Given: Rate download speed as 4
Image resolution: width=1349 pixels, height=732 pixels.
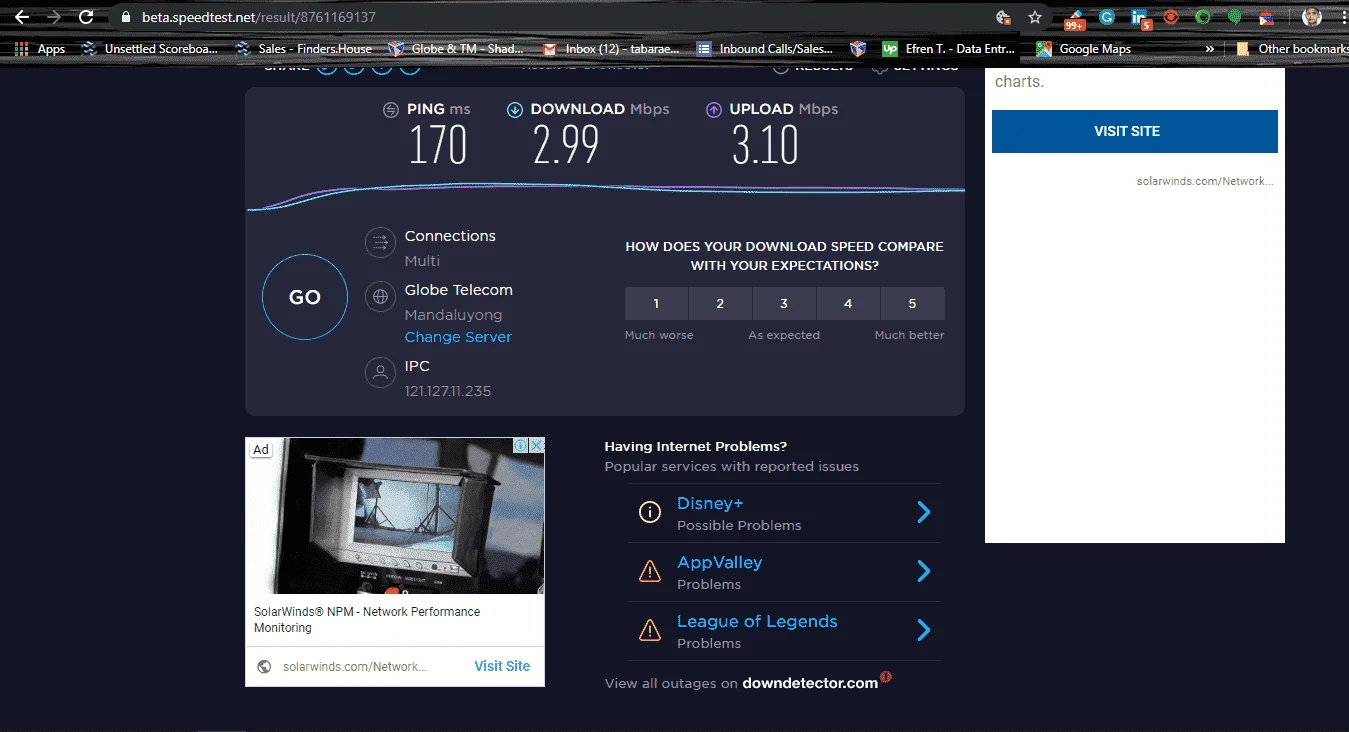Looking at the screenshot, I should [x=848, y=304].
